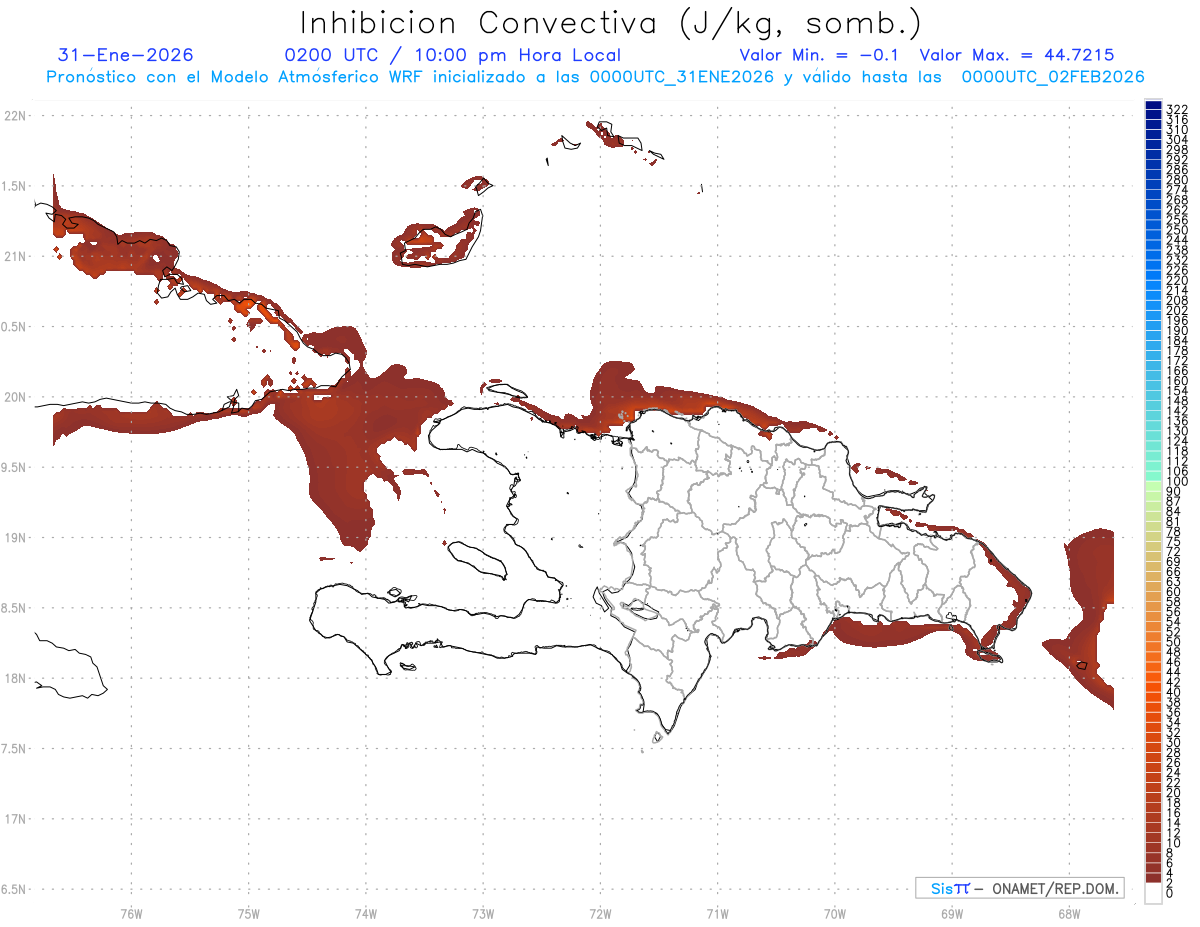Click the '22N' latitude label
The image size is (1200, 927).
(x=14, y=116)
